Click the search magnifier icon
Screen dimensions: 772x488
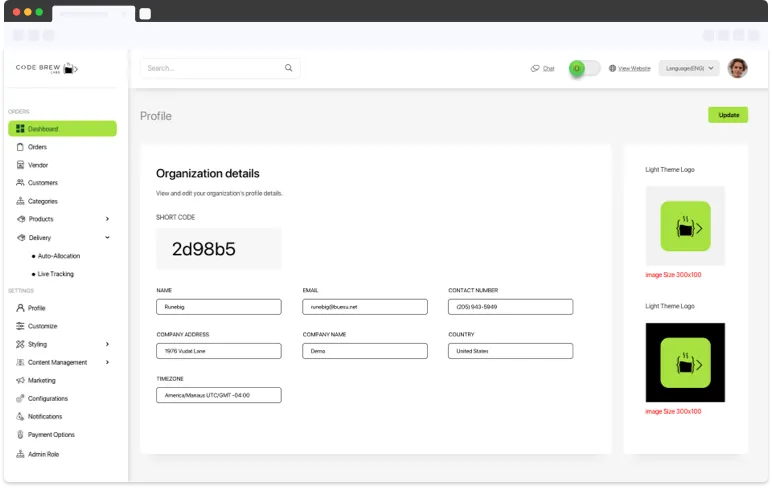pyautogui.click(x=289, y=68)
